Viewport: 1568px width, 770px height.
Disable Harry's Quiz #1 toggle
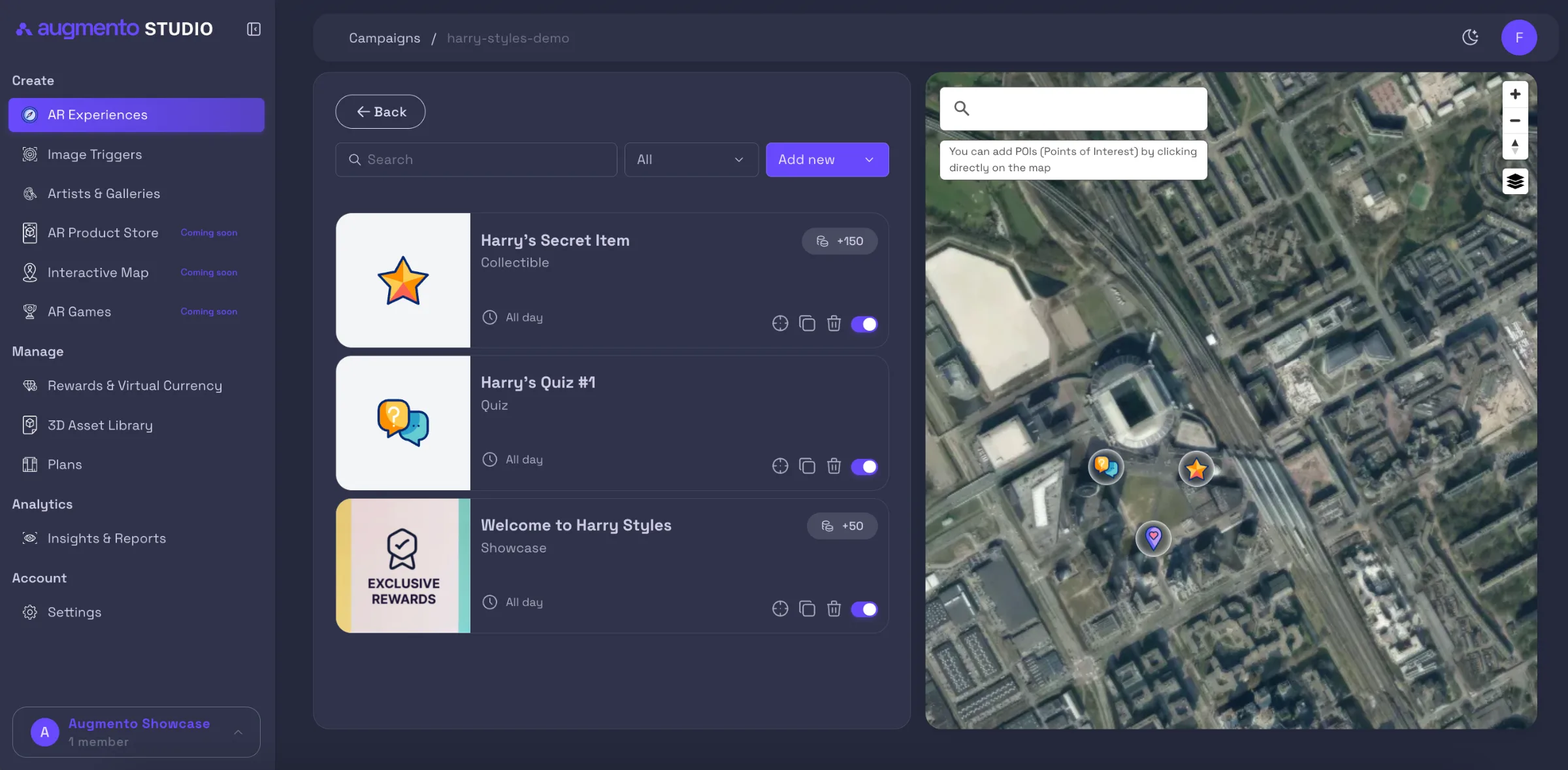pos(864,467)
